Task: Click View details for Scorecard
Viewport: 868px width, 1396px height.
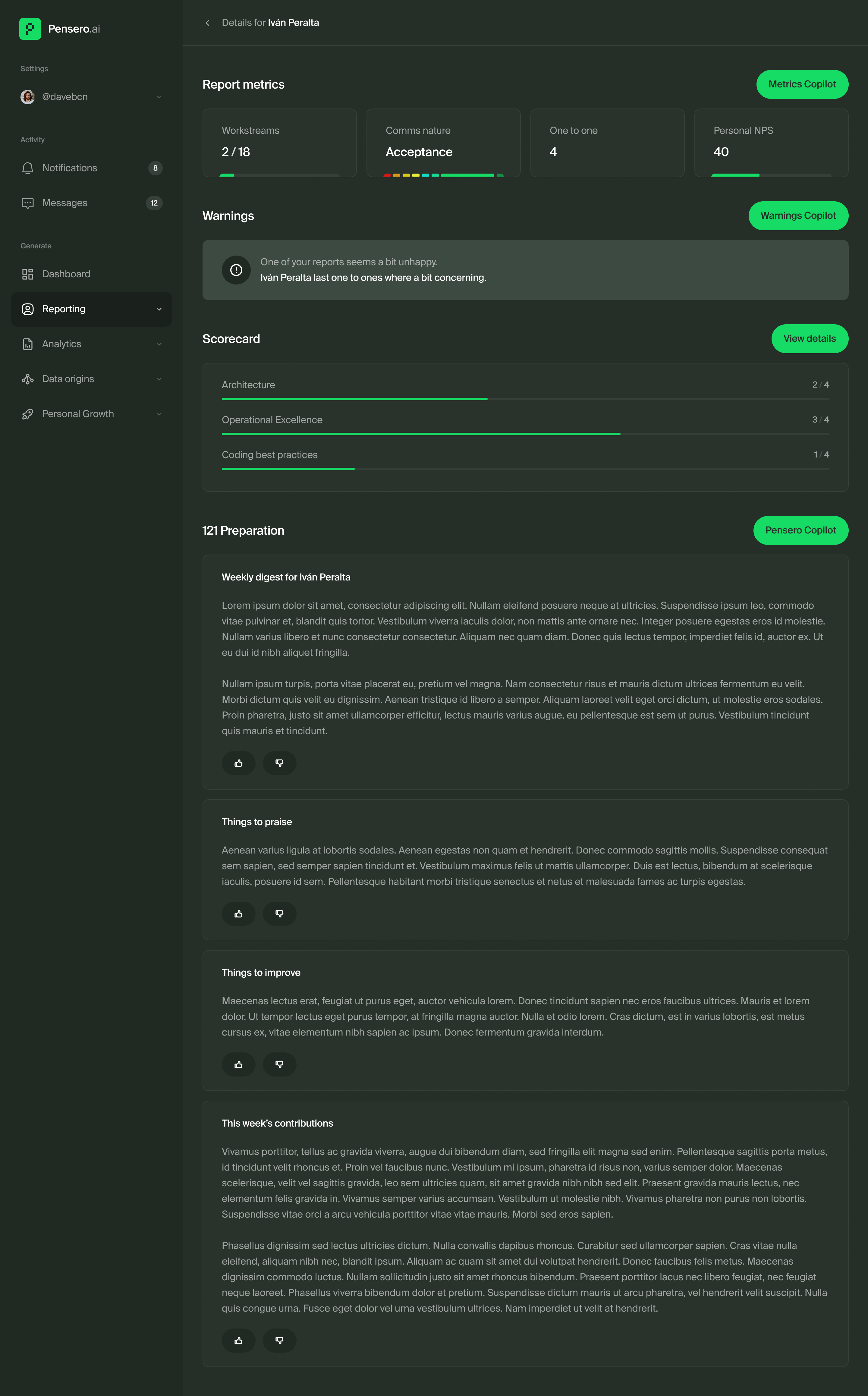Action: 809,339
